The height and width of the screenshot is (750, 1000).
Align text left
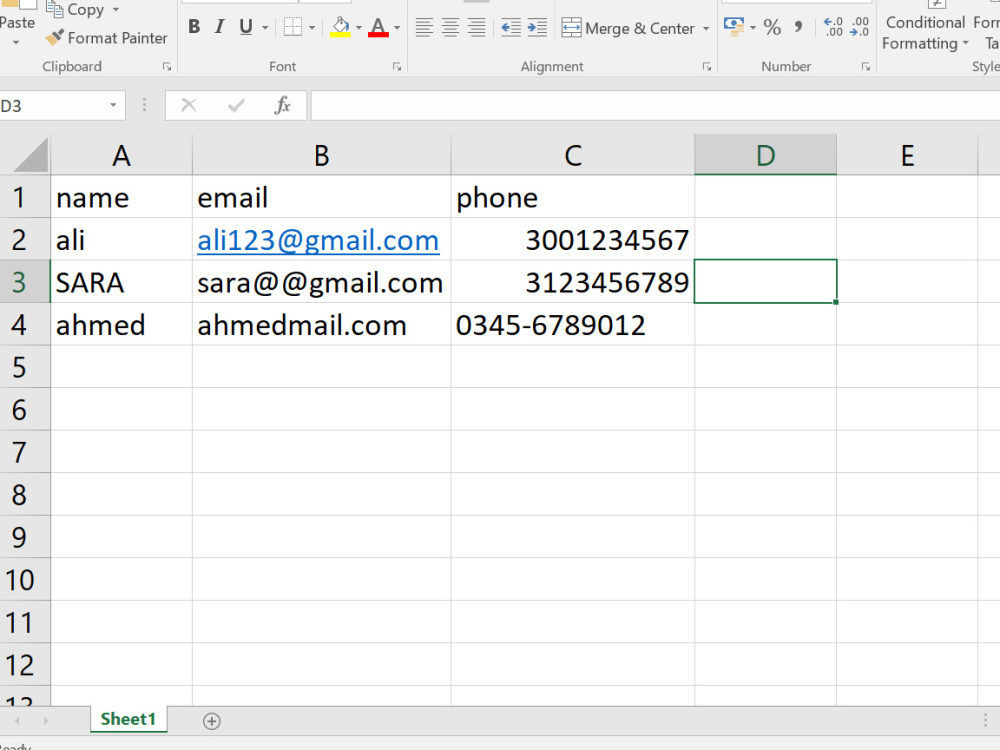point(424,27)
